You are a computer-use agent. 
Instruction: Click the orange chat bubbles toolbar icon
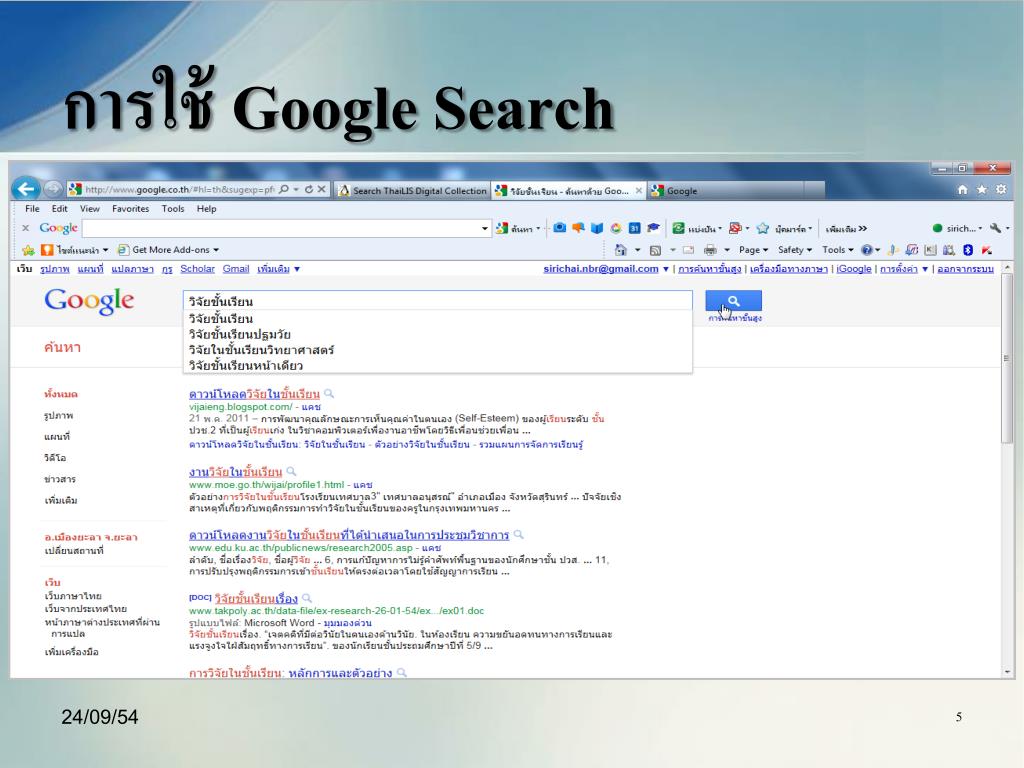click(578, 228)
